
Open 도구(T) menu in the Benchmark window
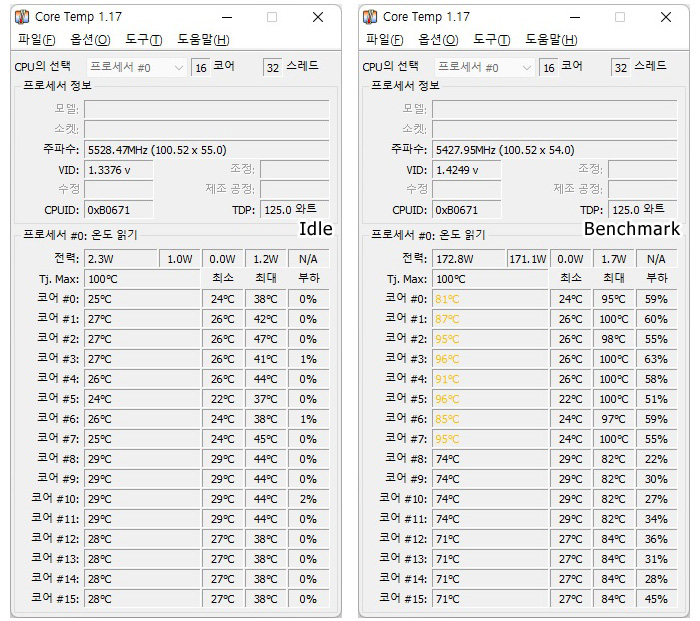click(x=491, y=40)
